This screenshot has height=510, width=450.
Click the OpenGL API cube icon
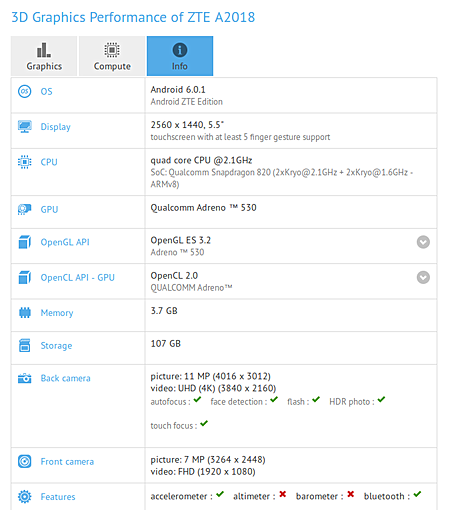(25, 242)
